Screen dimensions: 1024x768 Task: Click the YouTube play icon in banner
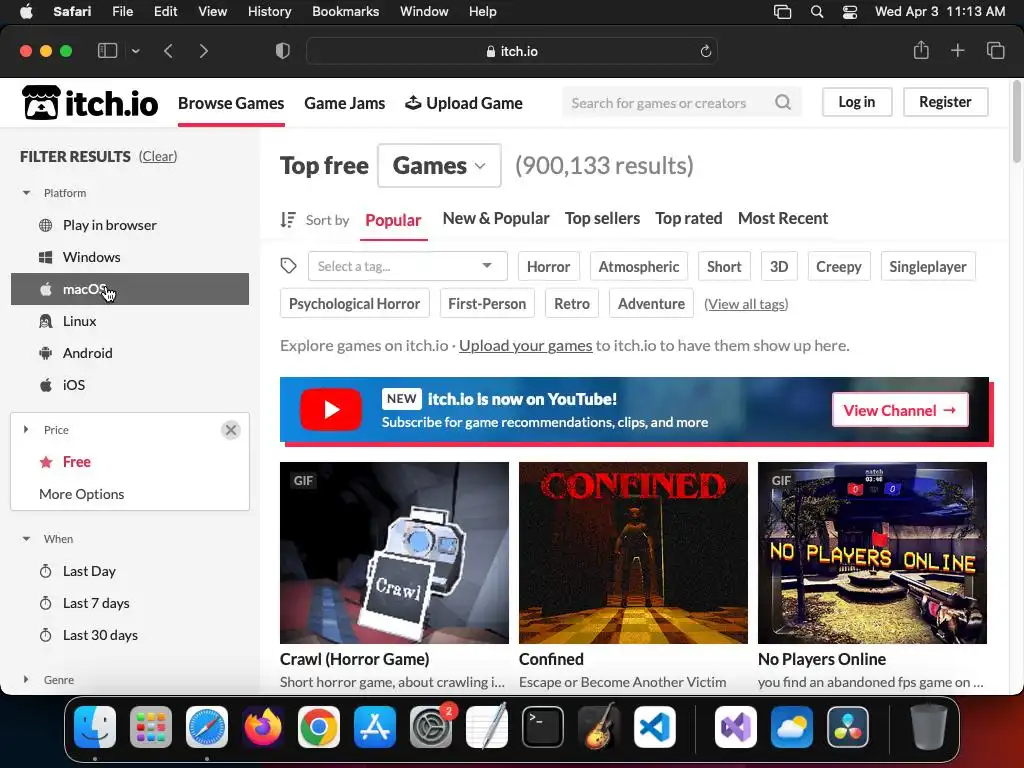(x=330, y=409)
